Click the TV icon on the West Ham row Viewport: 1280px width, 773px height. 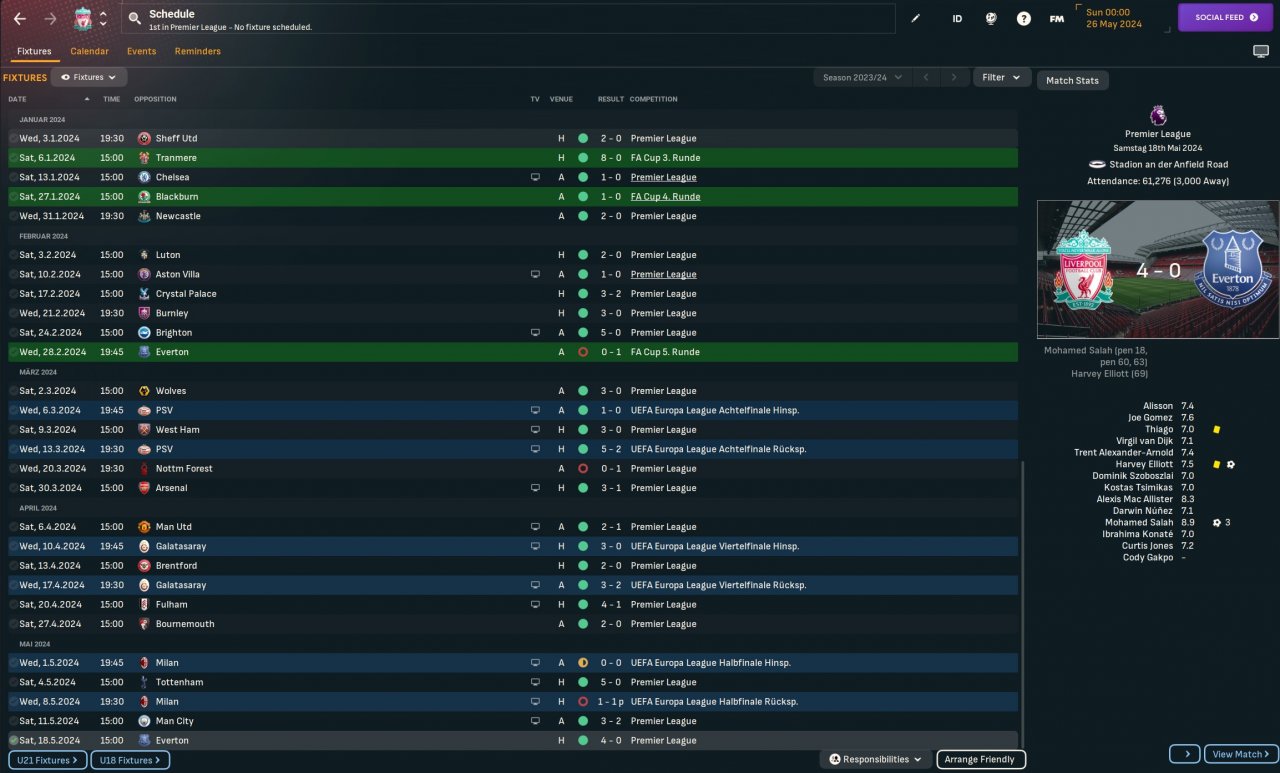535,430
